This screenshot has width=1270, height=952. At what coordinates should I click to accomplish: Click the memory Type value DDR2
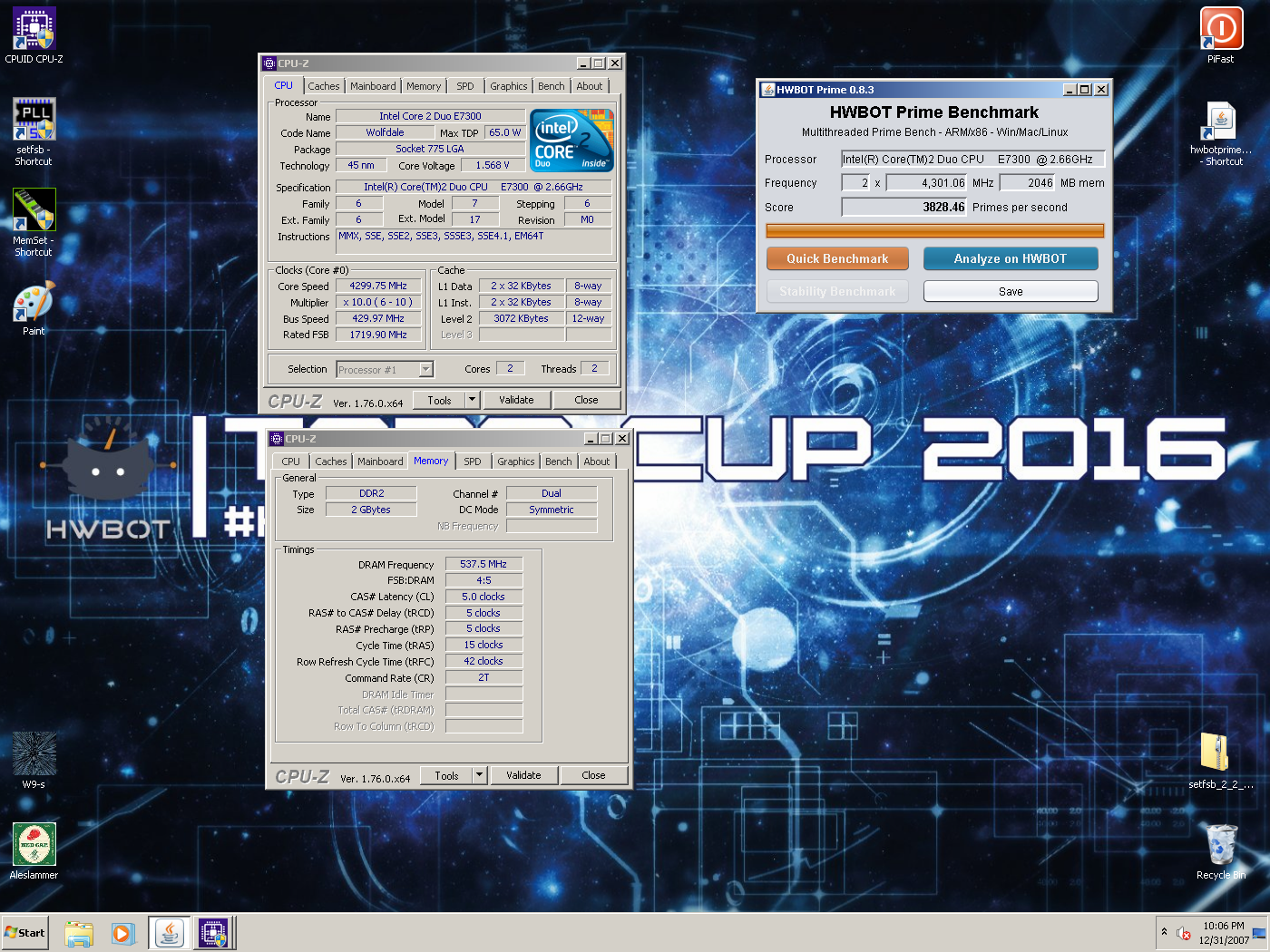coord(371,493)
